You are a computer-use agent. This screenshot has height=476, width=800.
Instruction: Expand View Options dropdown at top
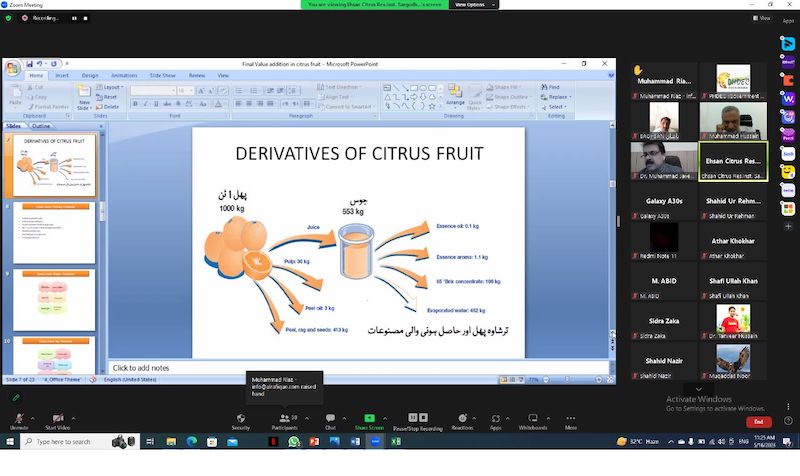pos(470,5)
